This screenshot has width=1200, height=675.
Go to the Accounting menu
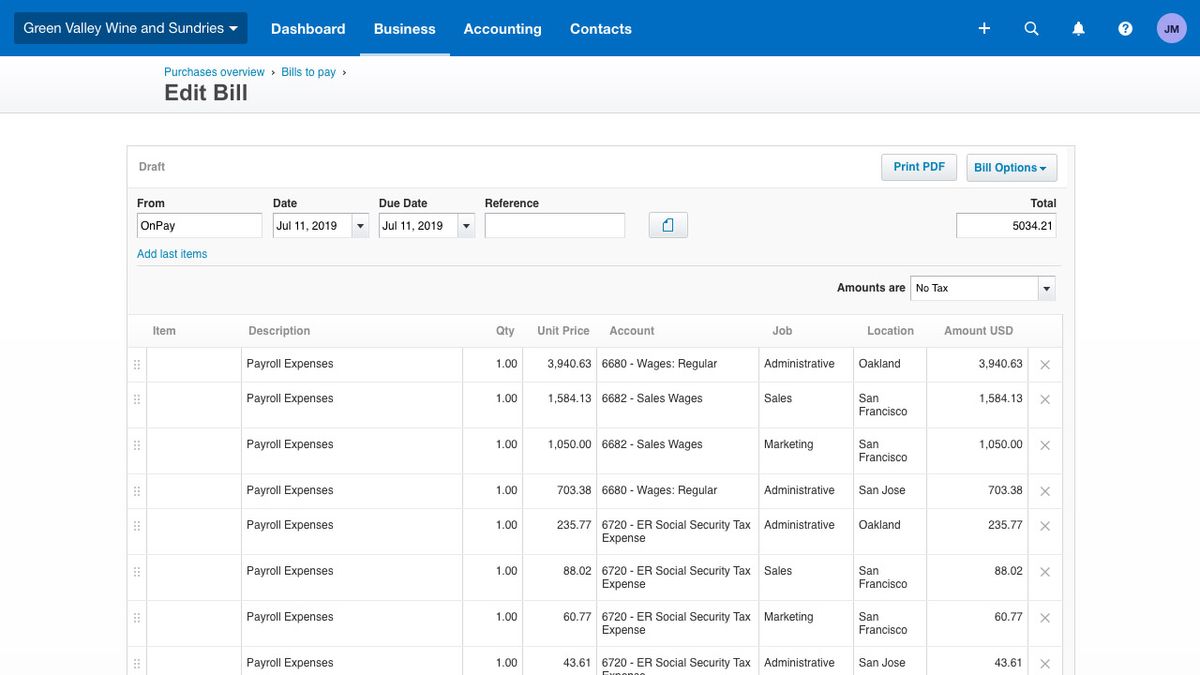click(502, 29)
